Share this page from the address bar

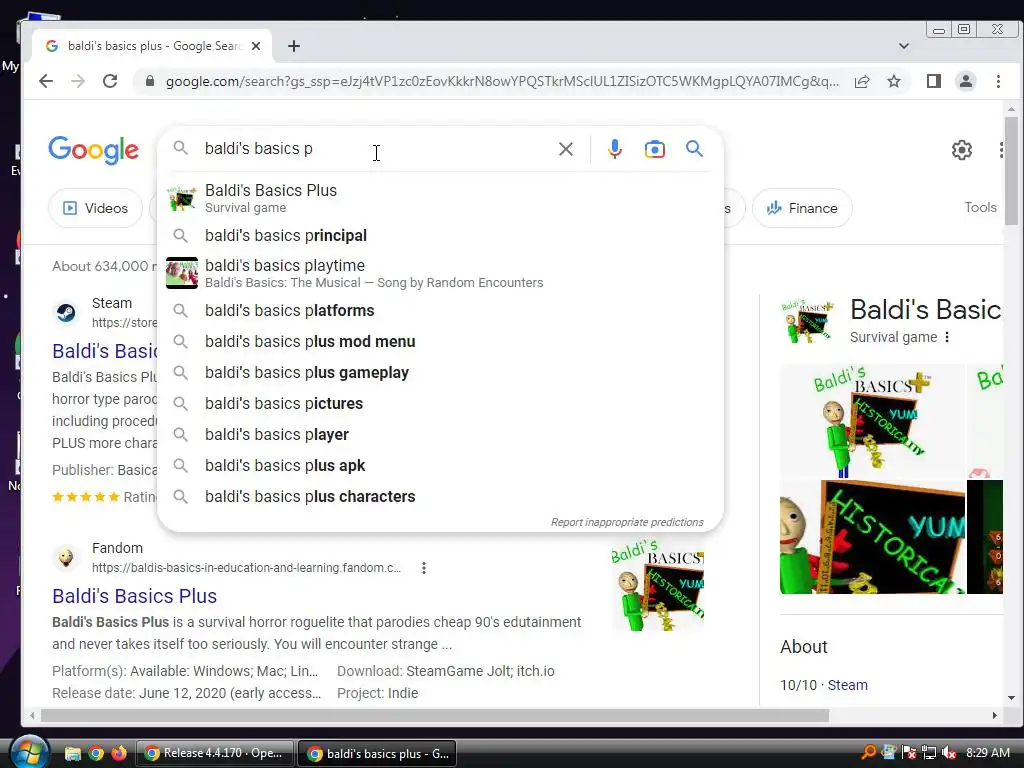pos(862,81)
